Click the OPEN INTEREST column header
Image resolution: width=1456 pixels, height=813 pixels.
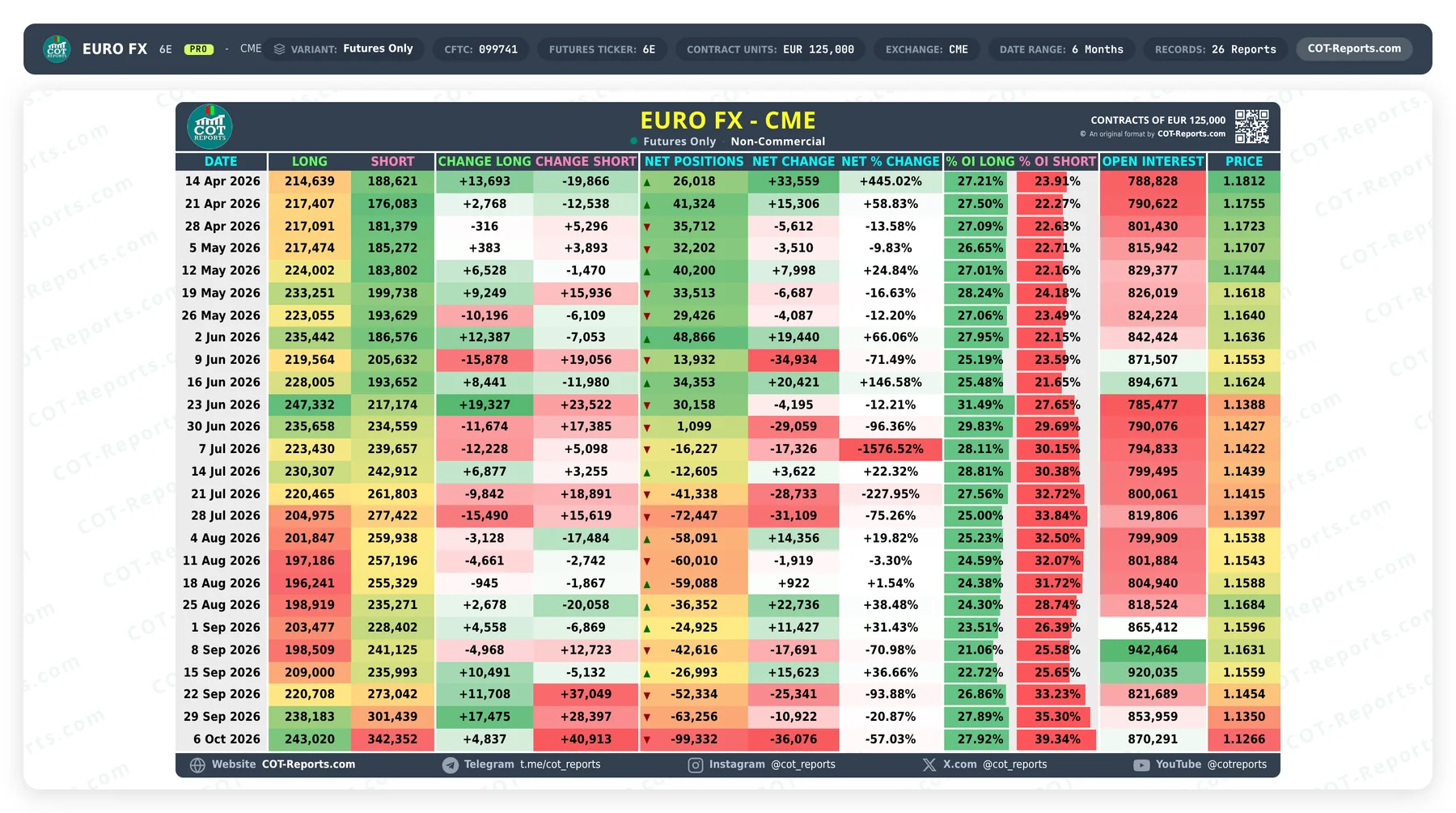1153,161
